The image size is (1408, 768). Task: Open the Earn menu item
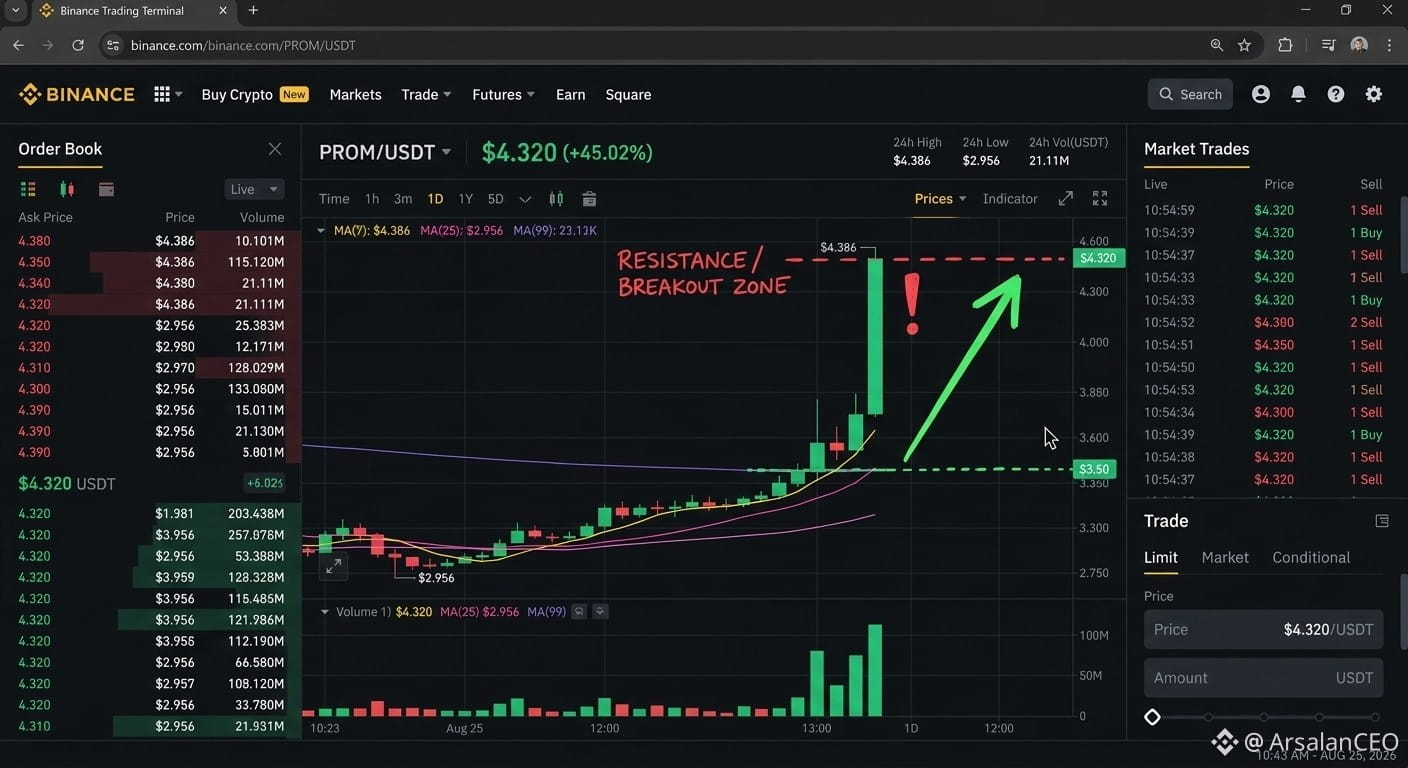(570, 94)
